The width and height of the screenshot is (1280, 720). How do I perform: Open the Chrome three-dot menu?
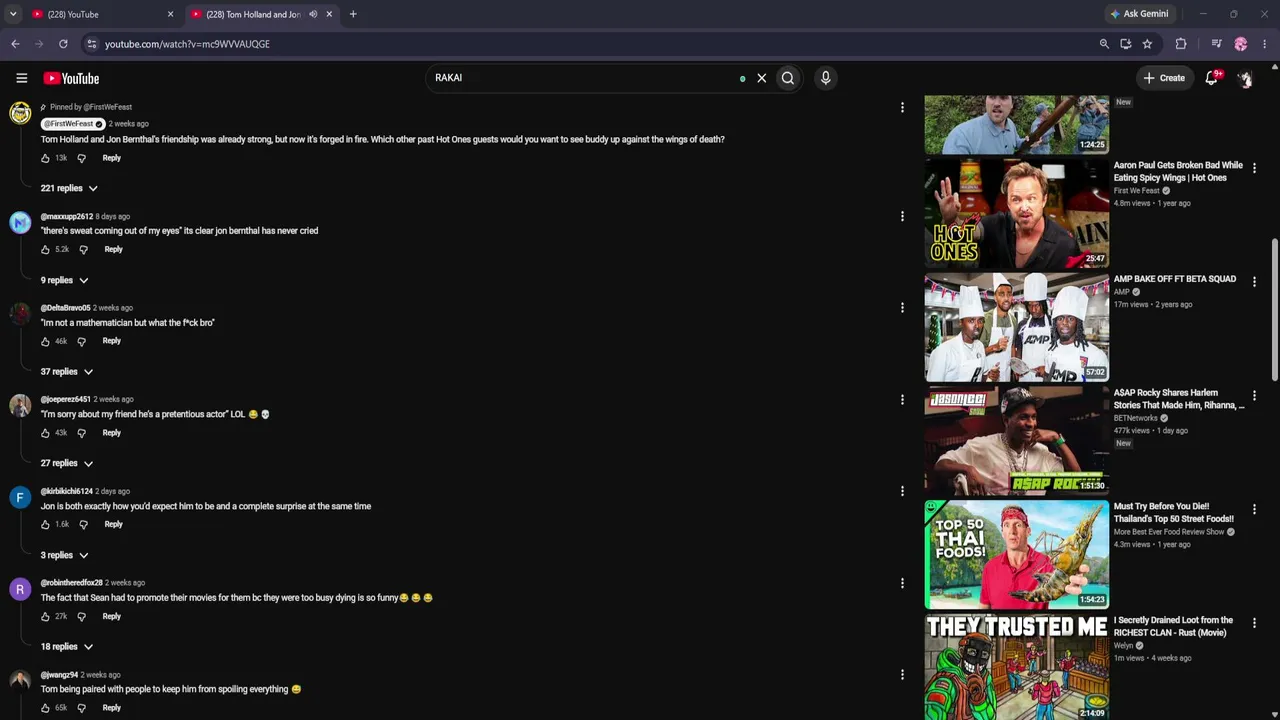1265,44
